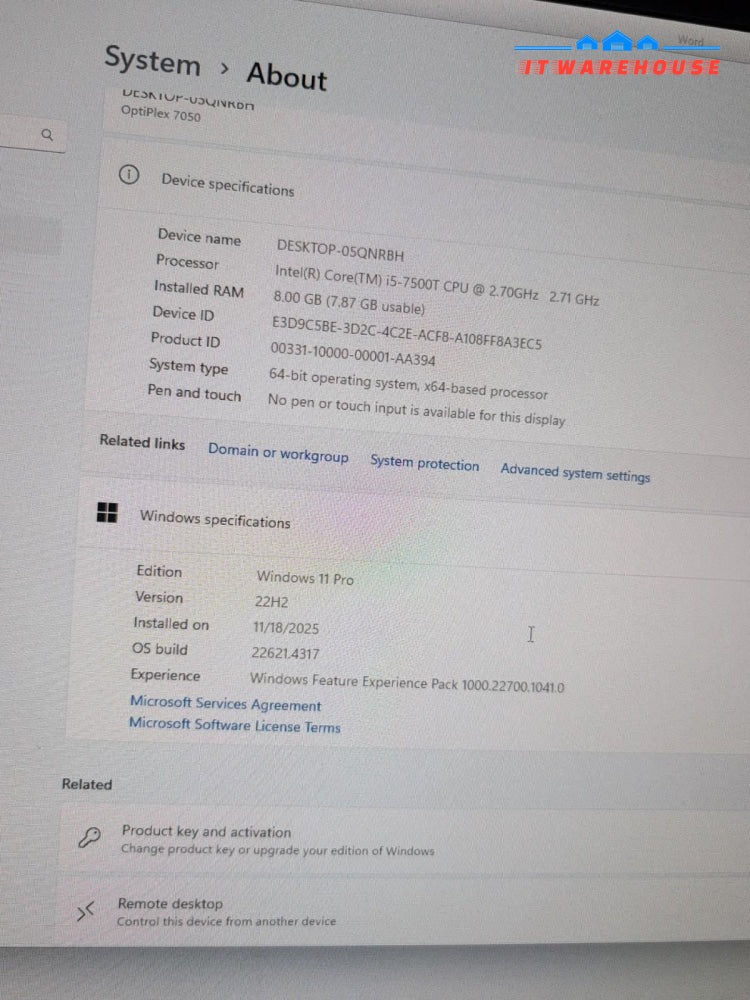Image resolution: width=750 pixels, height=1000 pixels.
Task: Select the Device ID value E3D9C5BE
Action: coord(407,333)
